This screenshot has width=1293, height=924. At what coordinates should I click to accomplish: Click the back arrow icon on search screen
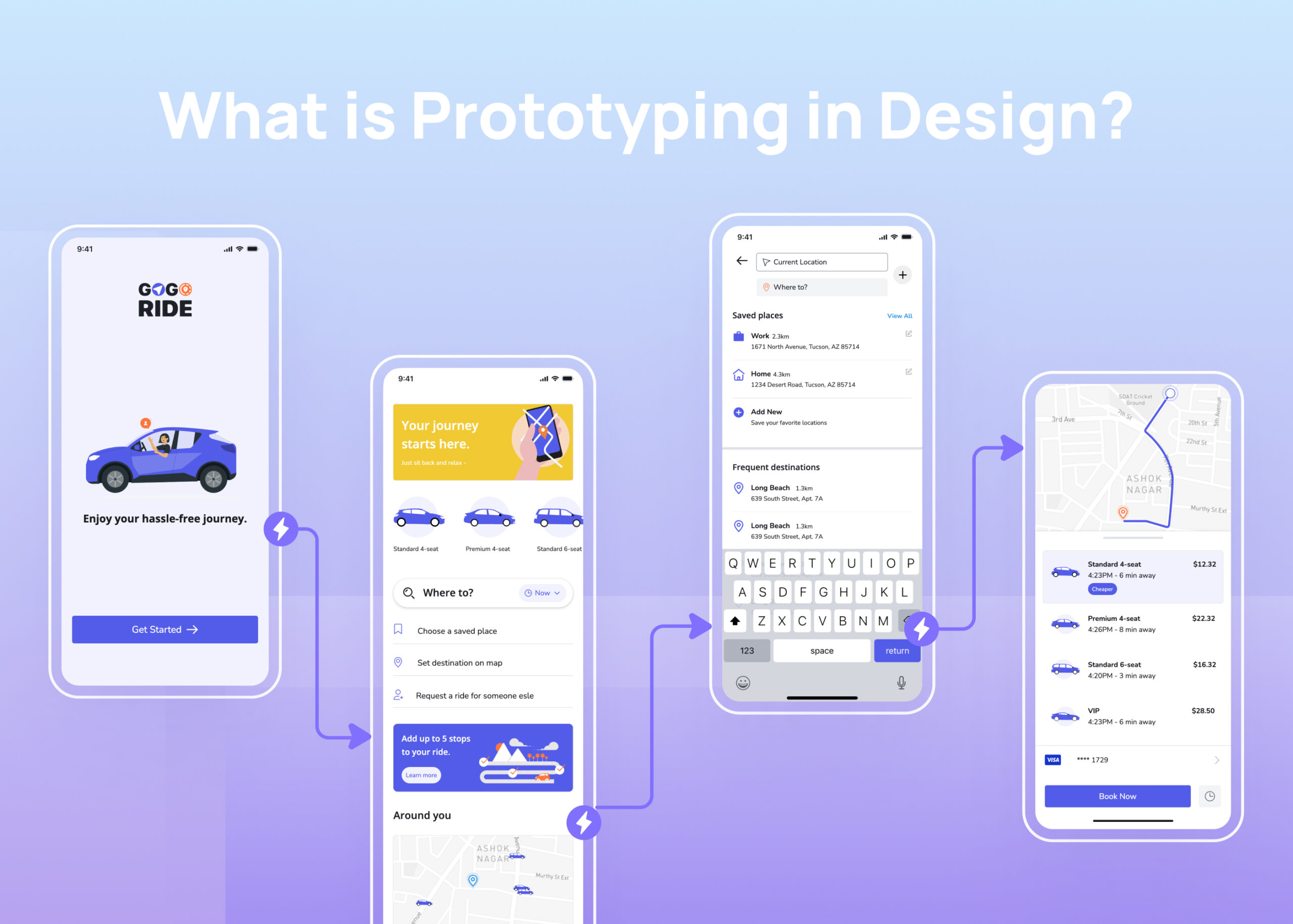[x=741, y=262]
